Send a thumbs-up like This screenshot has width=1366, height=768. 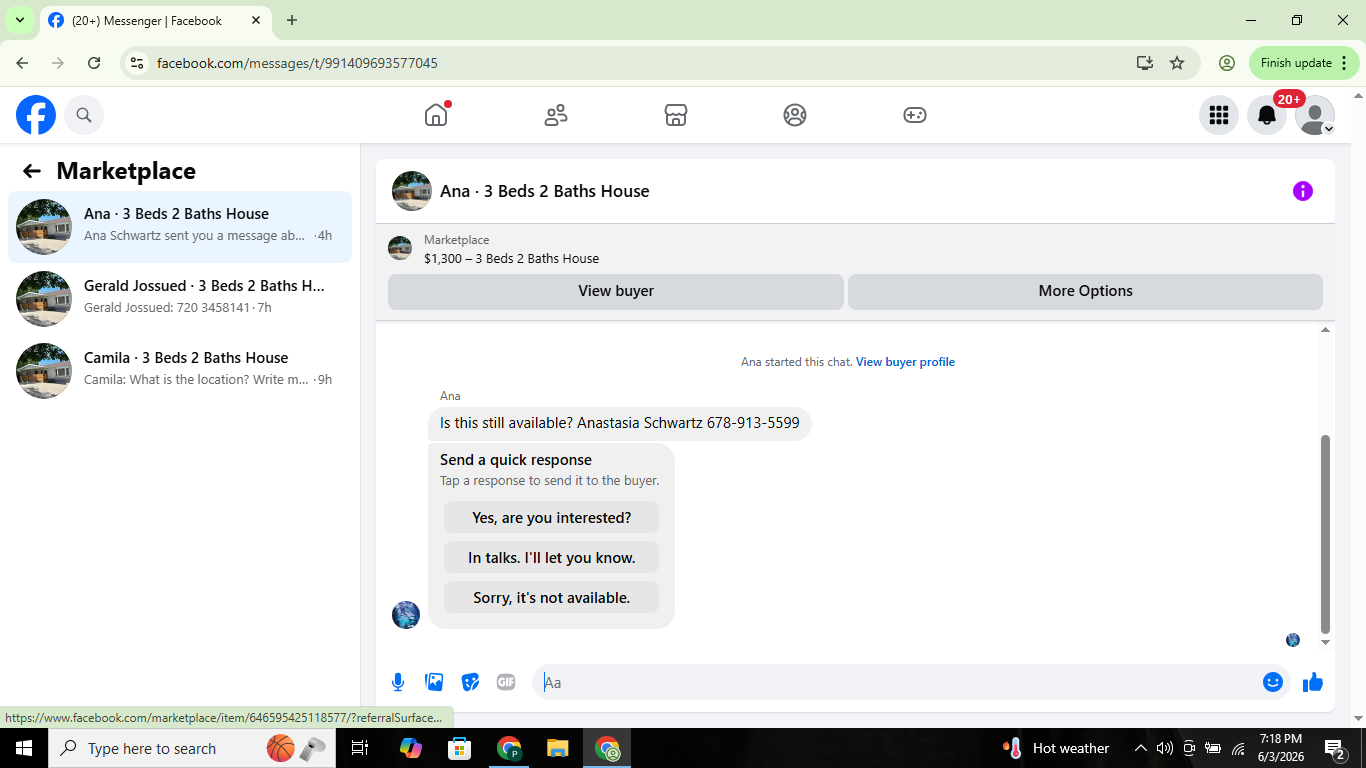[1313, 682]
